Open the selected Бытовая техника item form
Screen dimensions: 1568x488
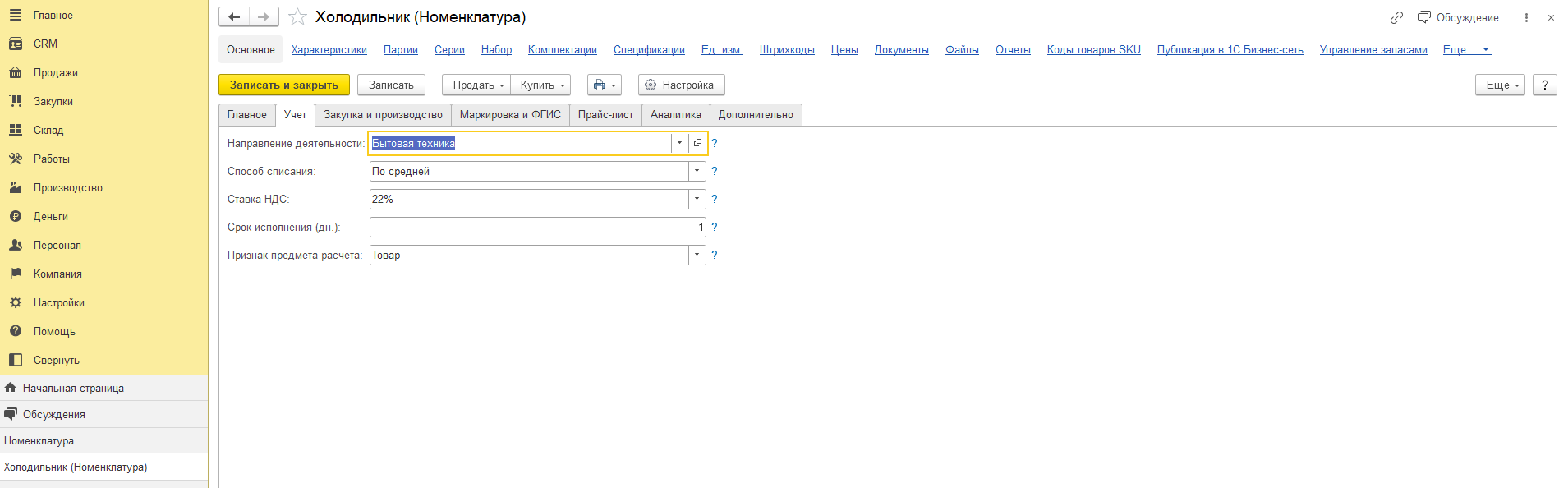pos(697,143)
